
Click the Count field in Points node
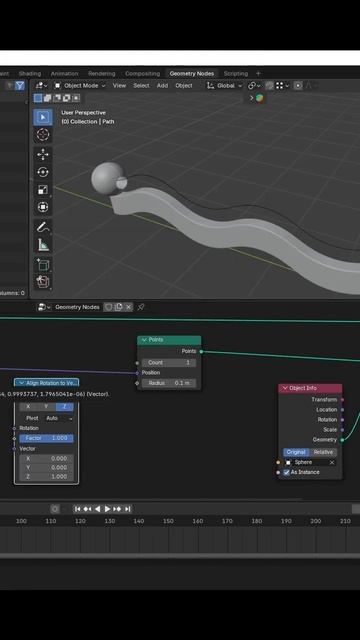click(x=169, y=362)
